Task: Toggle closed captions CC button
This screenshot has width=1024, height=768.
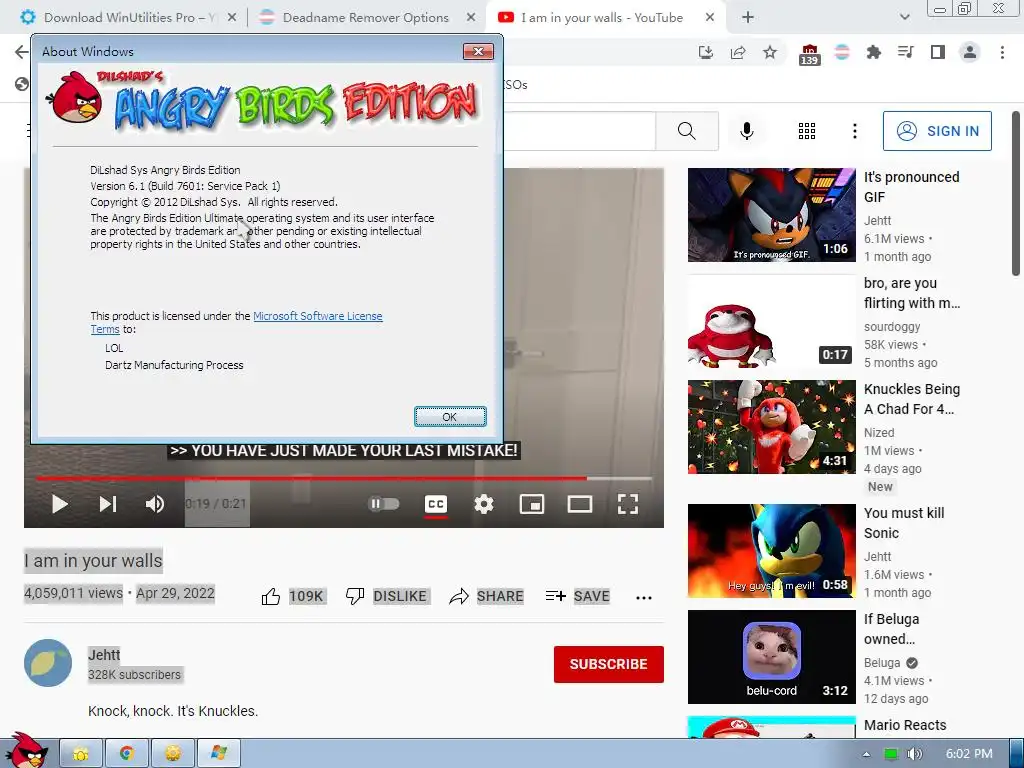Action: pos(436,504)
